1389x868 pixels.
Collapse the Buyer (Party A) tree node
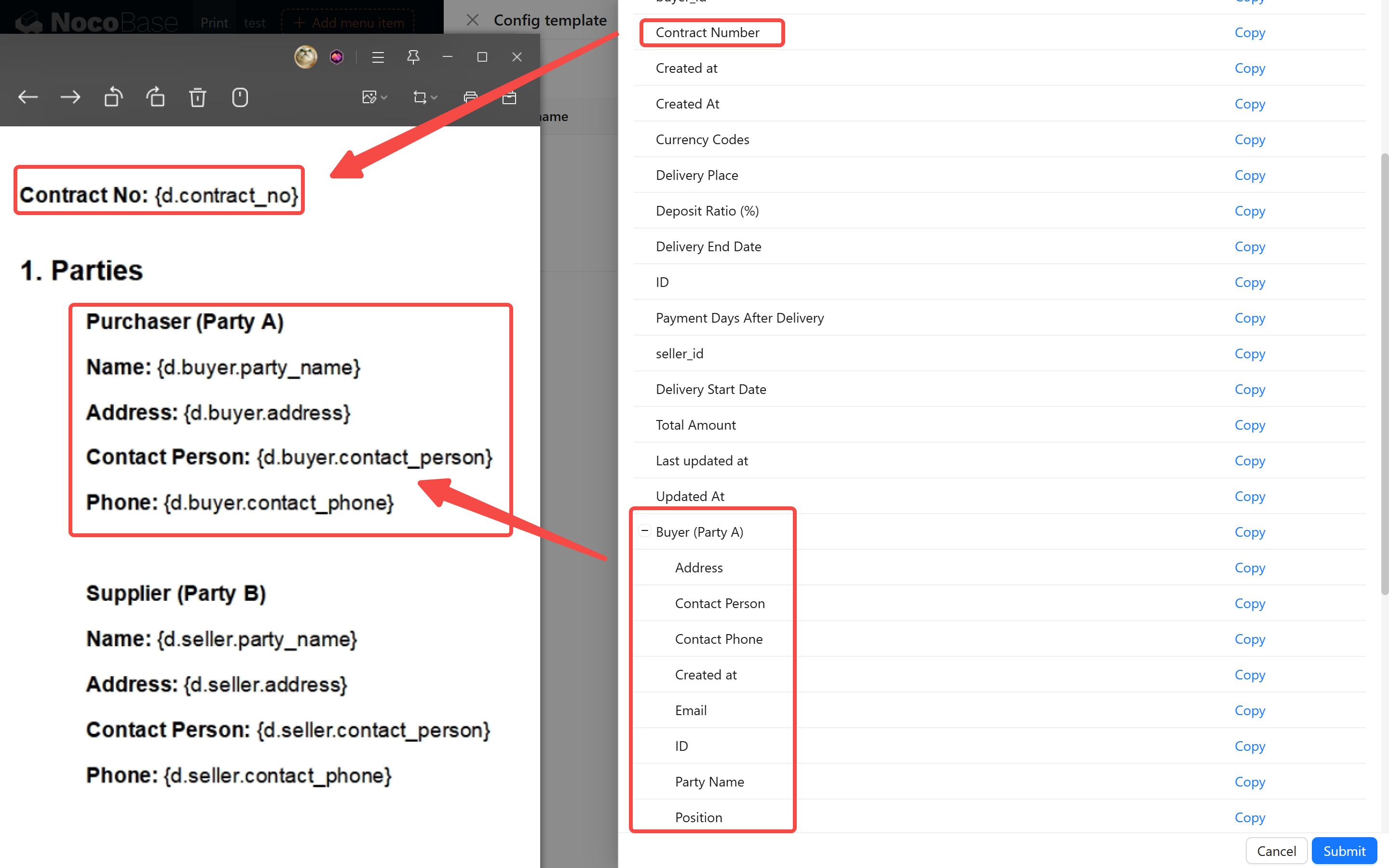[x=644, y=531]
